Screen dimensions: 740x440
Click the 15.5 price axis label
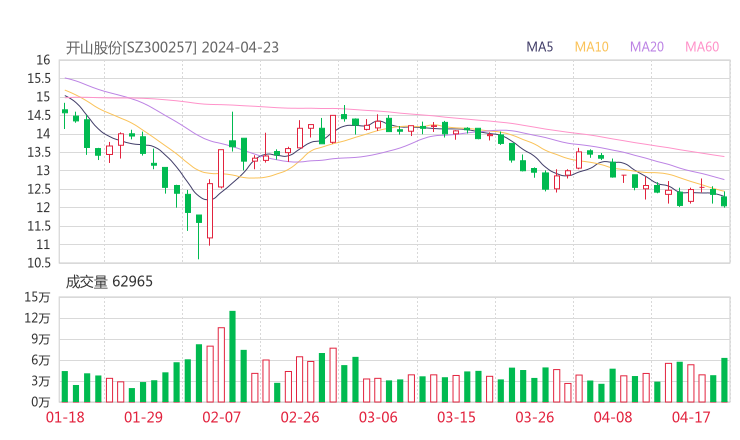pyautogui.click(x=39, y=78)
